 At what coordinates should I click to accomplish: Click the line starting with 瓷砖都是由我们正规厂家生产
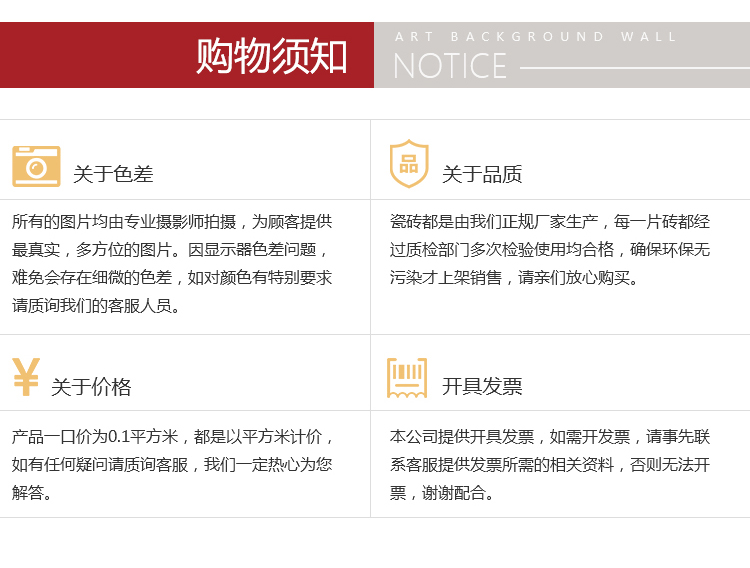tap(549, 222)
